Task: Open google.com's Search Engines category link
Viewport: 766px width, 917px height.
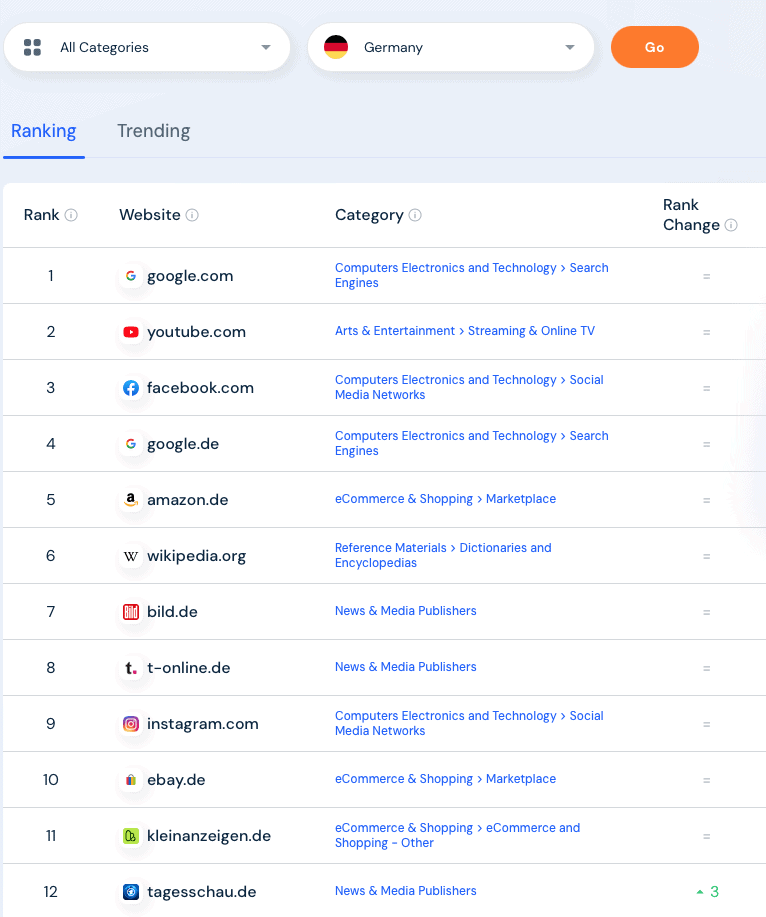Action: click(472, 275)
